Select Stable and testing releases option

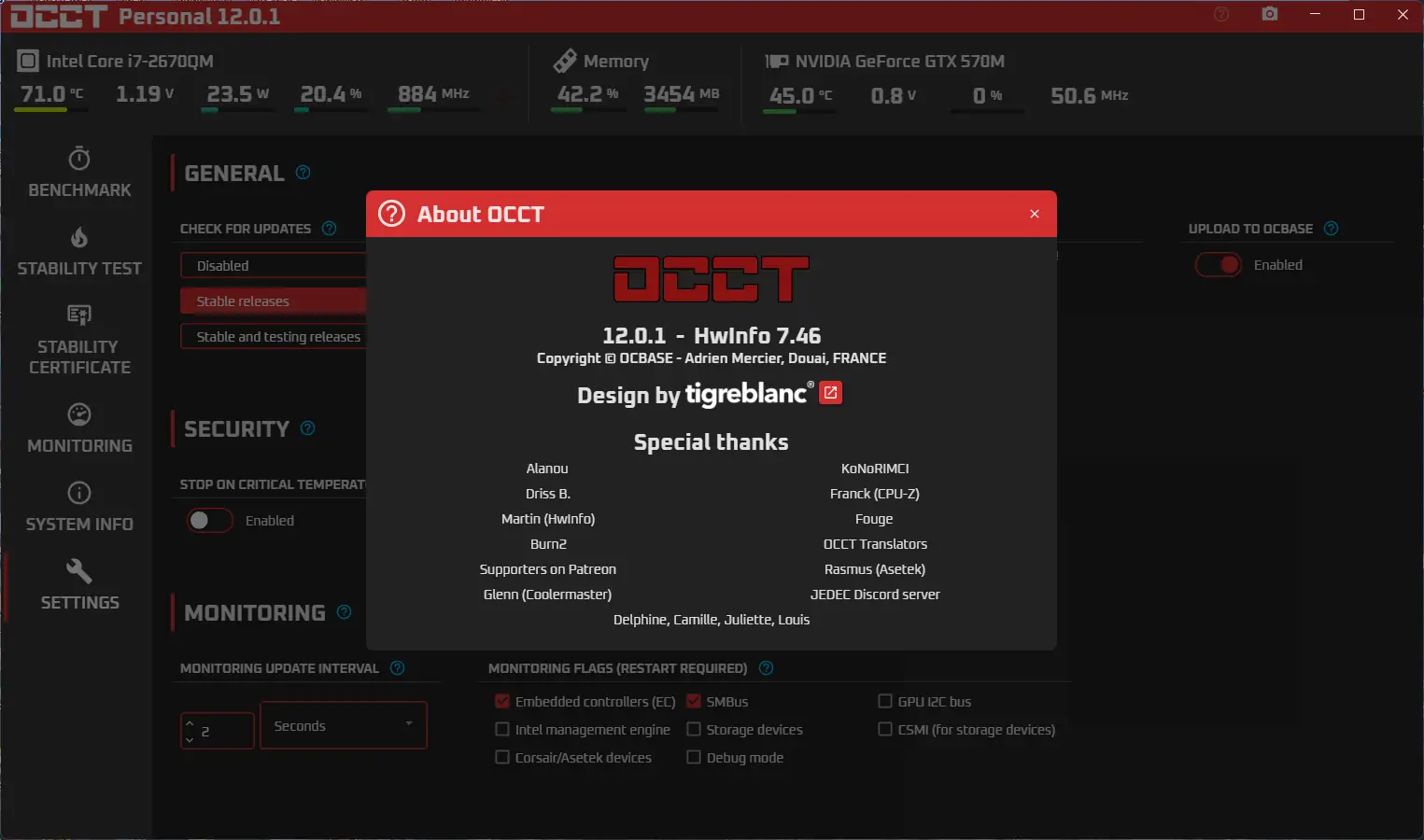tap(274, 337)
